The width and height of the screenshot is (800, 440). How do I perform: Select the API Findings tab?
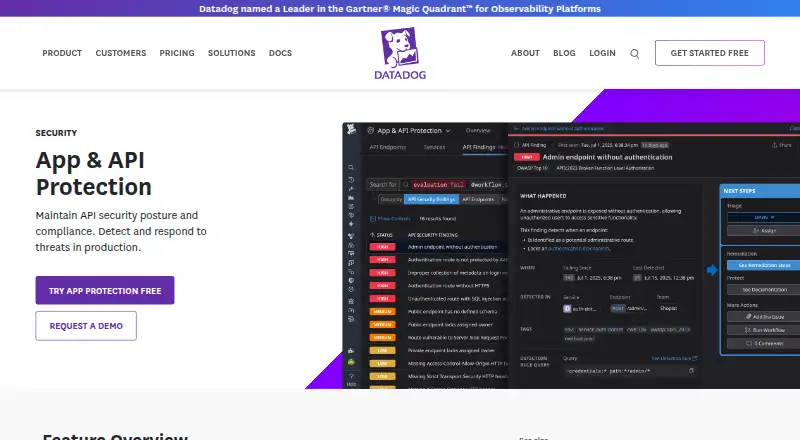pos(479,147)
